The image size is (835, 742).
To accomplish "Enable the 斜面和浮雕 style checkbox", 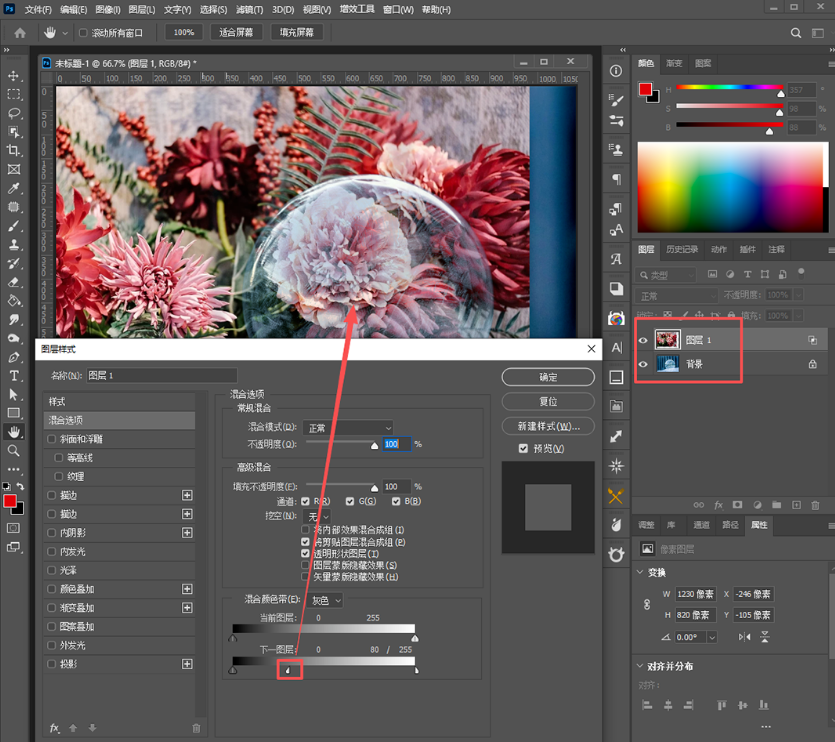I will [52, 439].
